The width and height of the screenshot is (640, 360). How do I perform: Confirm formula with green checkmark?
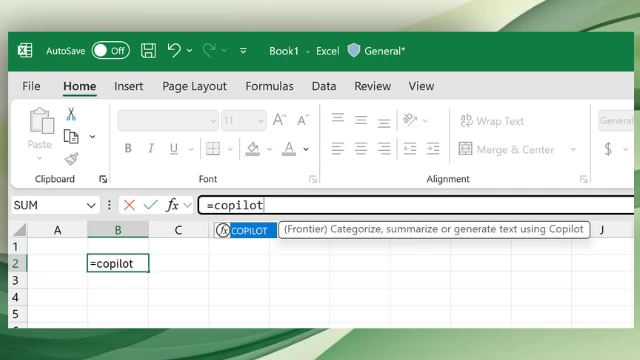(x=151, y=205)
